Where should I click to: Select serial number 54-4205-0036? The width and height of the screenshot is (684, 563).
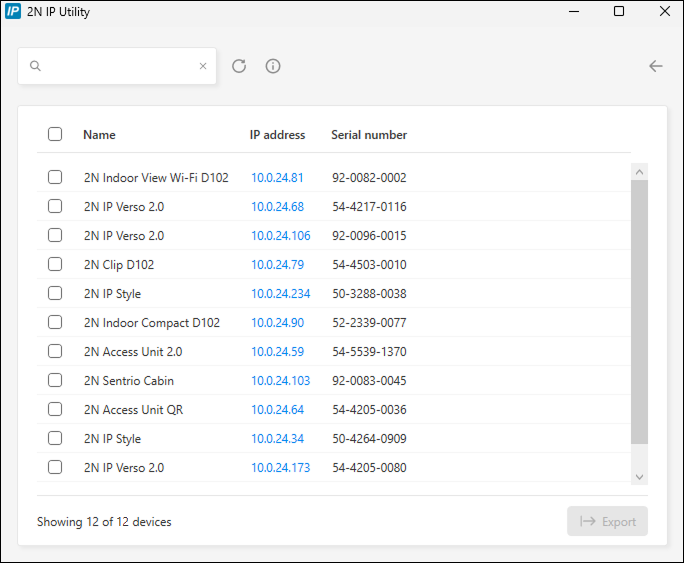coord(369,409)
